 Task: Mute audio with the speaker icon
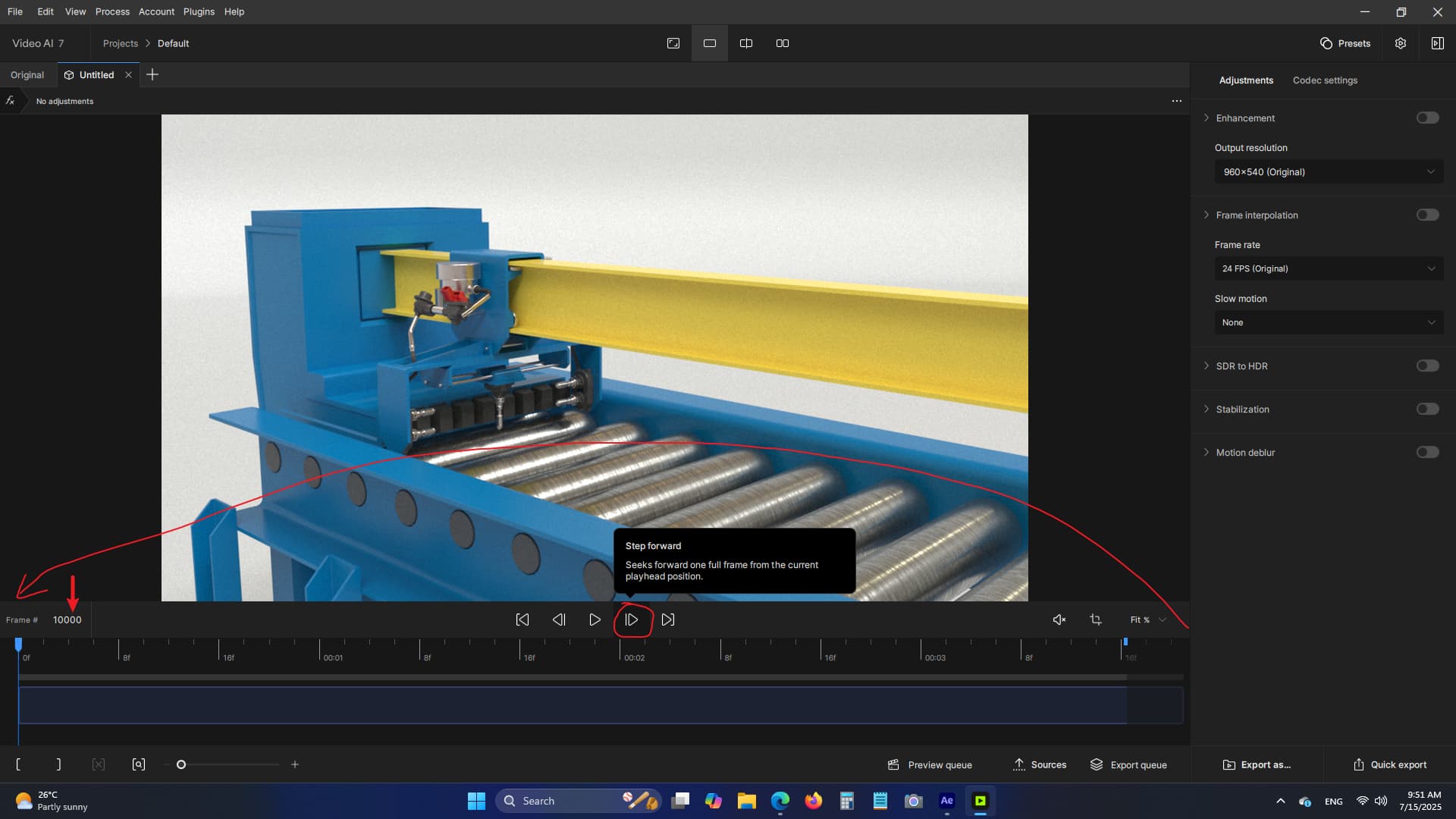1059,620
